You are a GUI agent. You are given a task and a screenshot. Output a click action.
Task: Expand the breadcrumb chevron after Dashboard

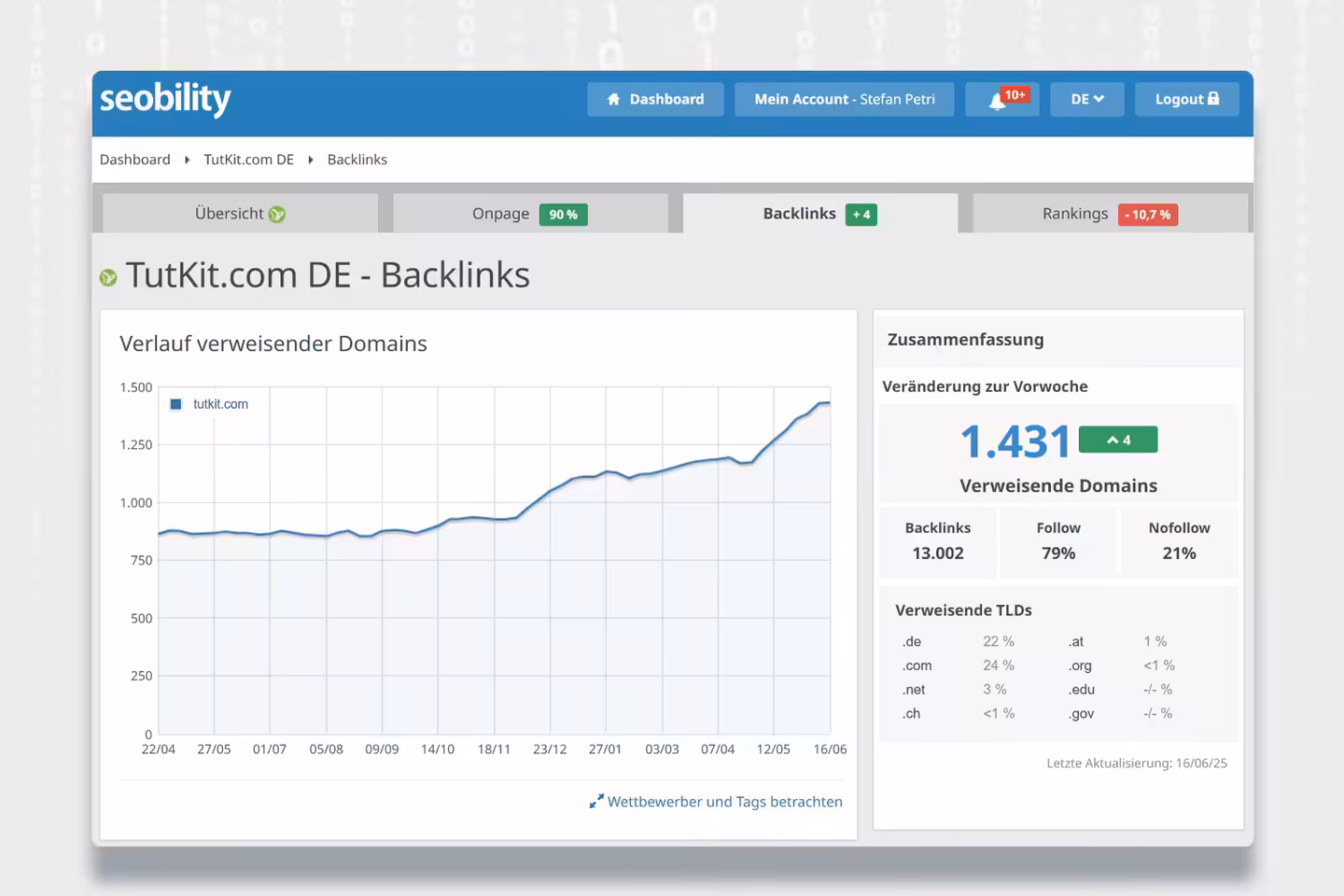(x=187, y=160)
